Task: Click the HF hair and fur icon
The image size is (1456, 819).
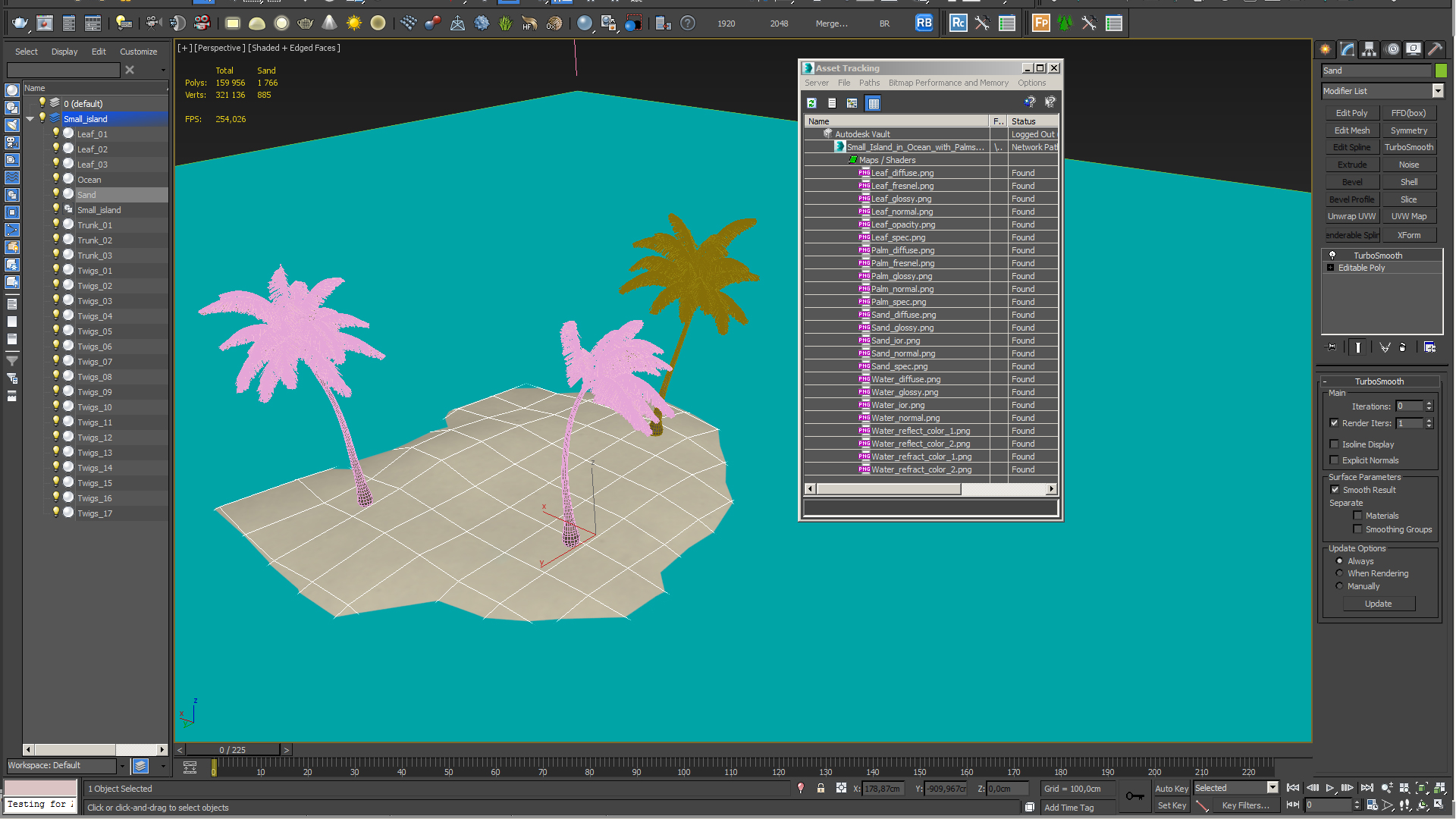Action: [529, 24]
